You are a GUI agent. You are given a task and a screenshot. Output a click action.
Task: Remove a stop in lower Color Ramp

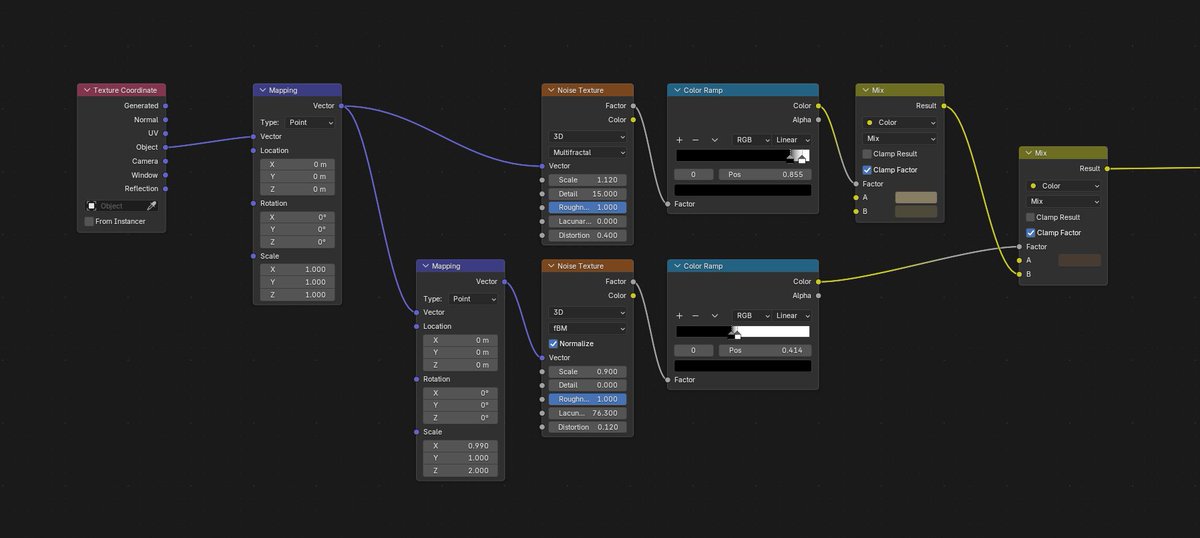point(695,316)
